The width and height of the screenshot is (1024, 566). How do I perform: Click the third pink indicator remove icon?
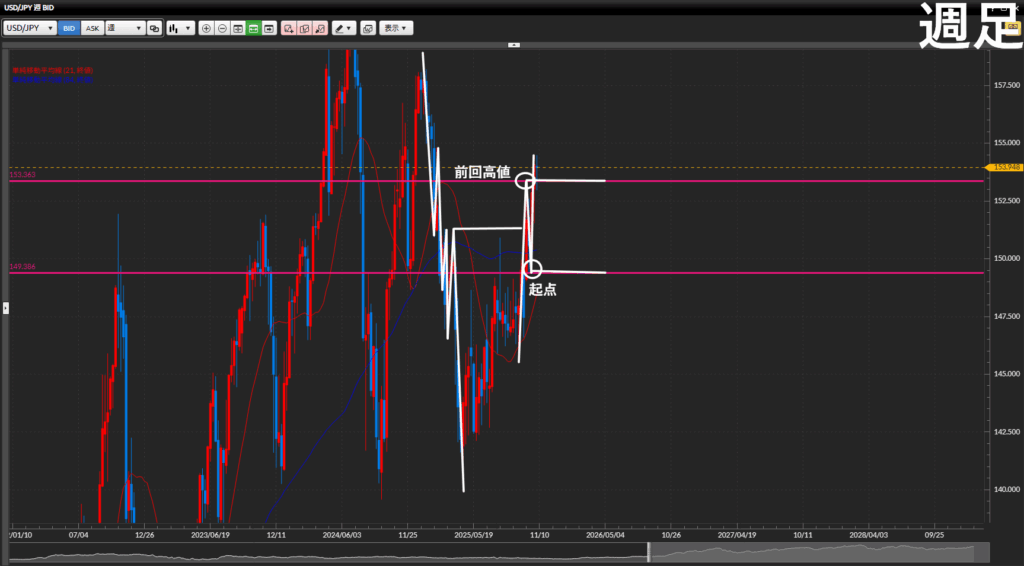pos(319,29)
